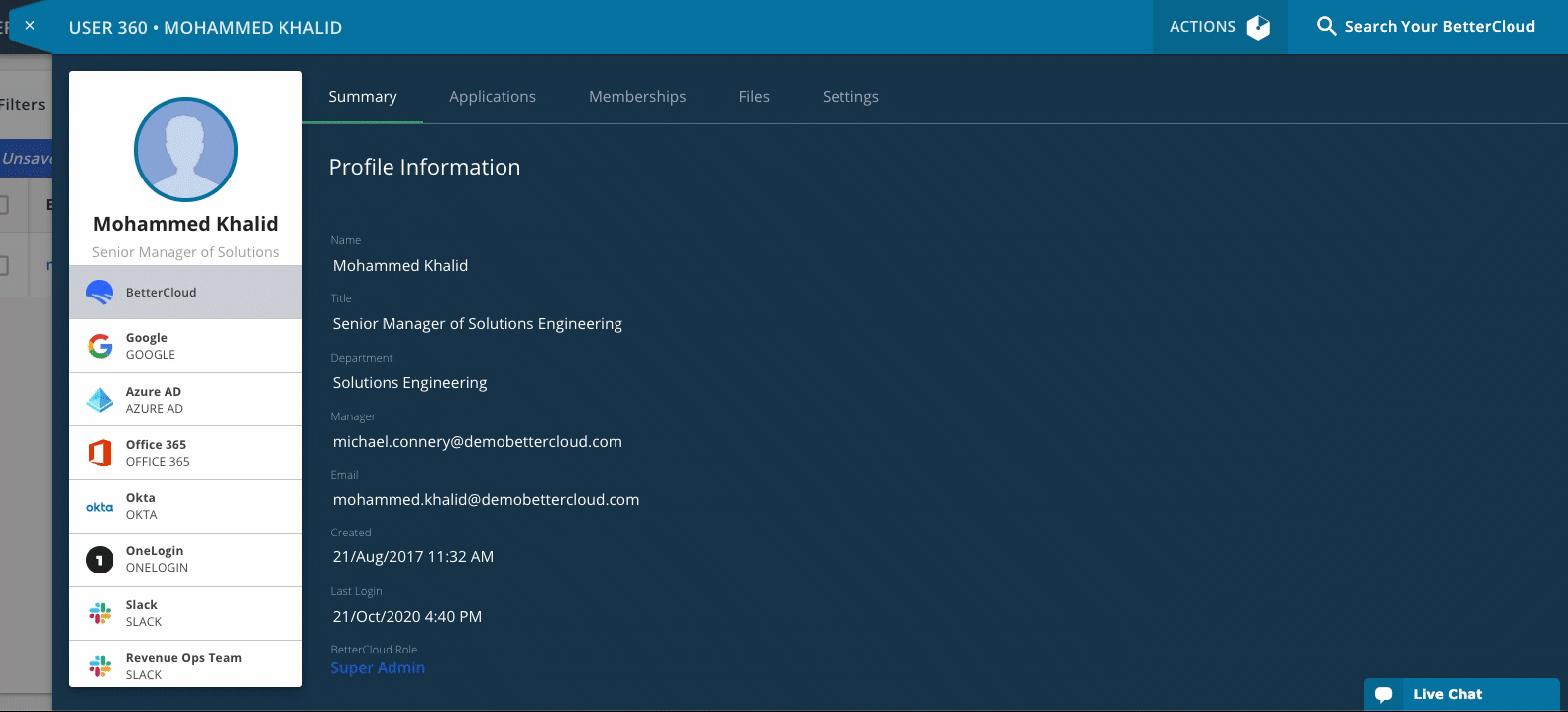This screenshot has width=1568, height=712.
Task: Click the BetterCloud logo icon in sidebar
Action: tap(100, 293)
